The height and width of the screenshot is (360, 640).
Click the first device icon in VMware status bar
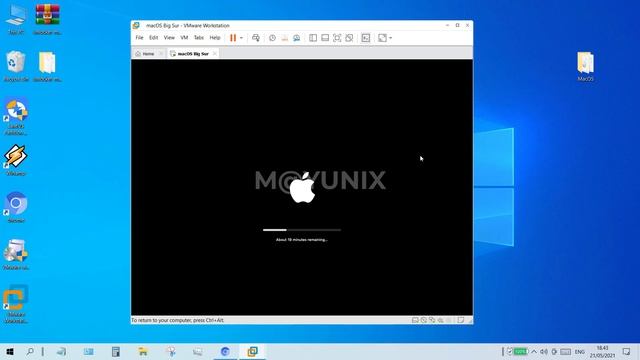pos(415,320)
